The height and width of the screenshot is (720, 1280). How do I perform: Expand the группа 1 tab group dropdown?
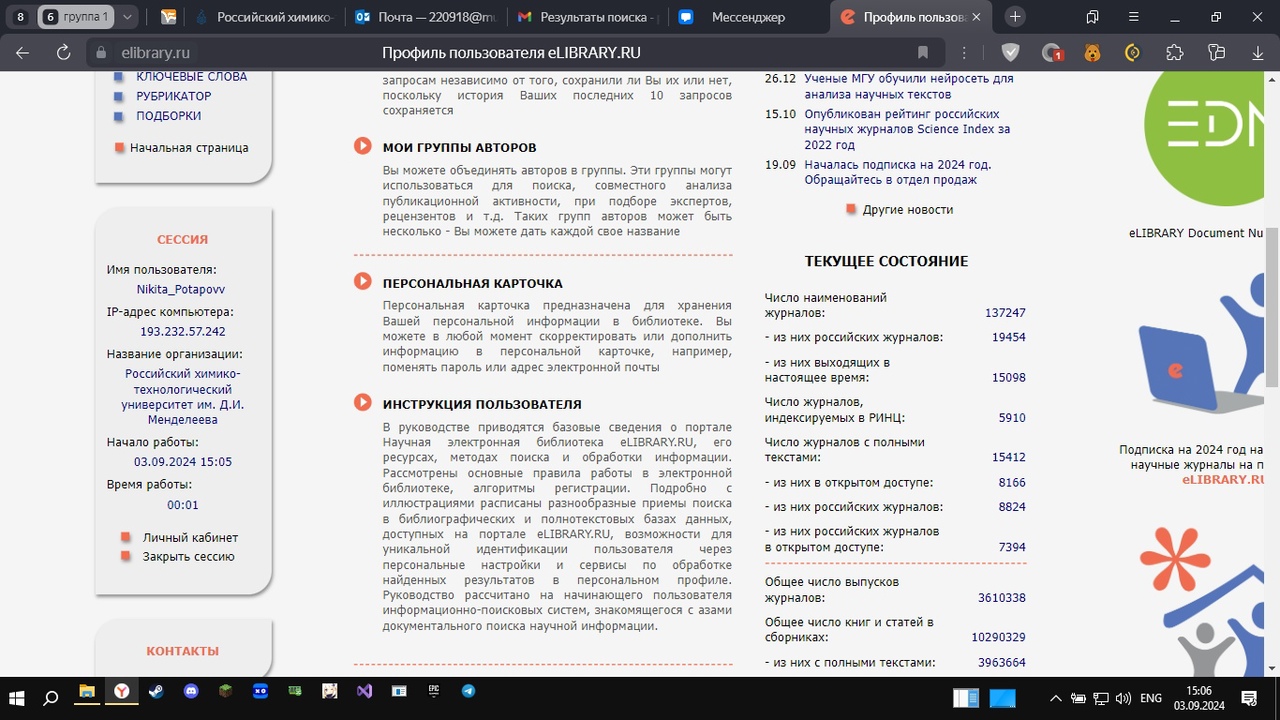click(x=127, y=17)
